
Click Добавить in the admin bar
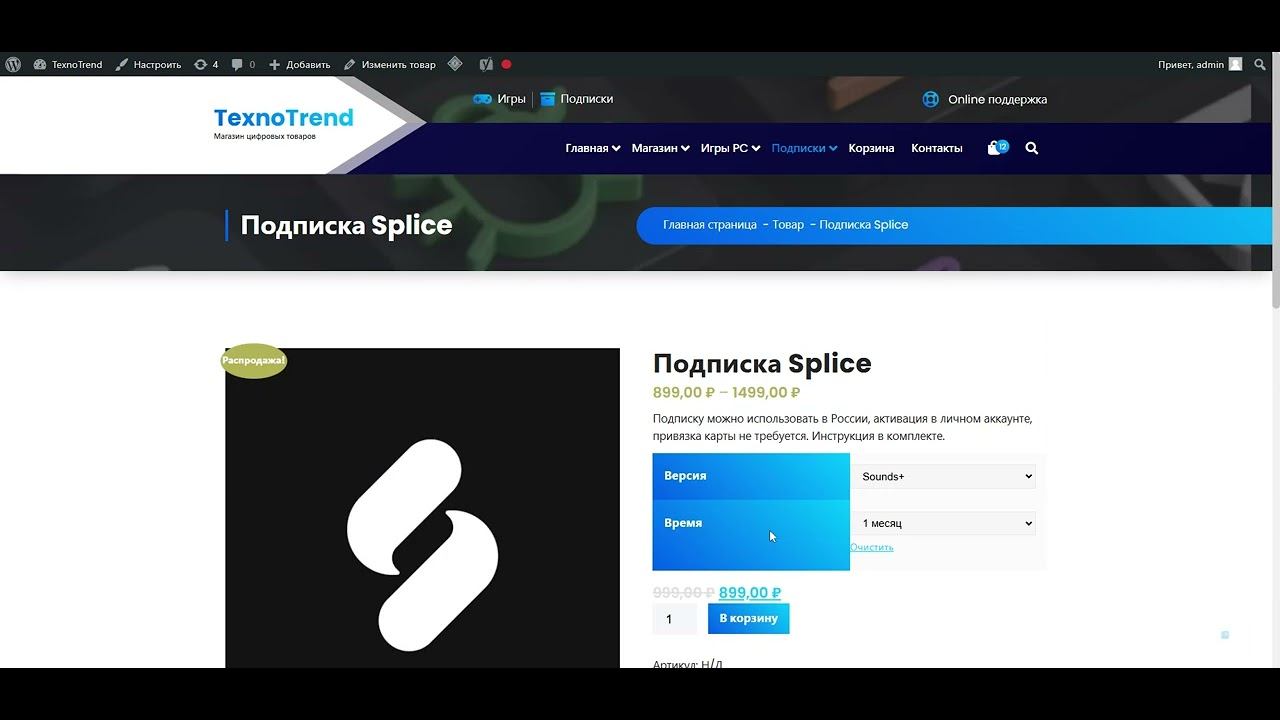click(299, 64)
